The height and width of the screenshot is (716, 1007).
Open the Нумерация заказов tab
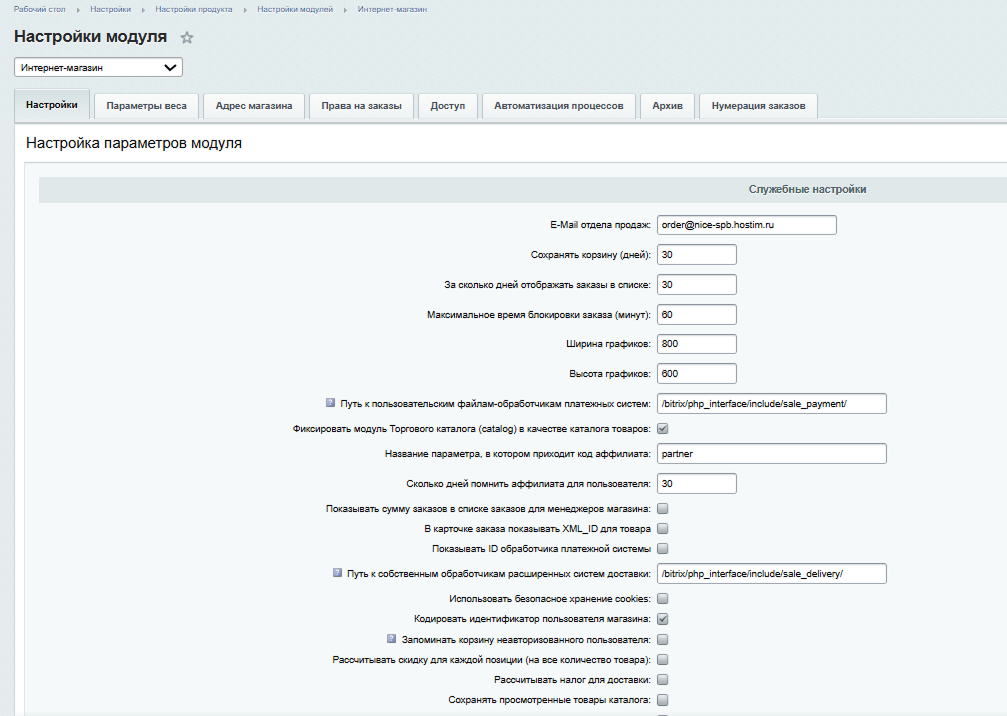point(758,106)
